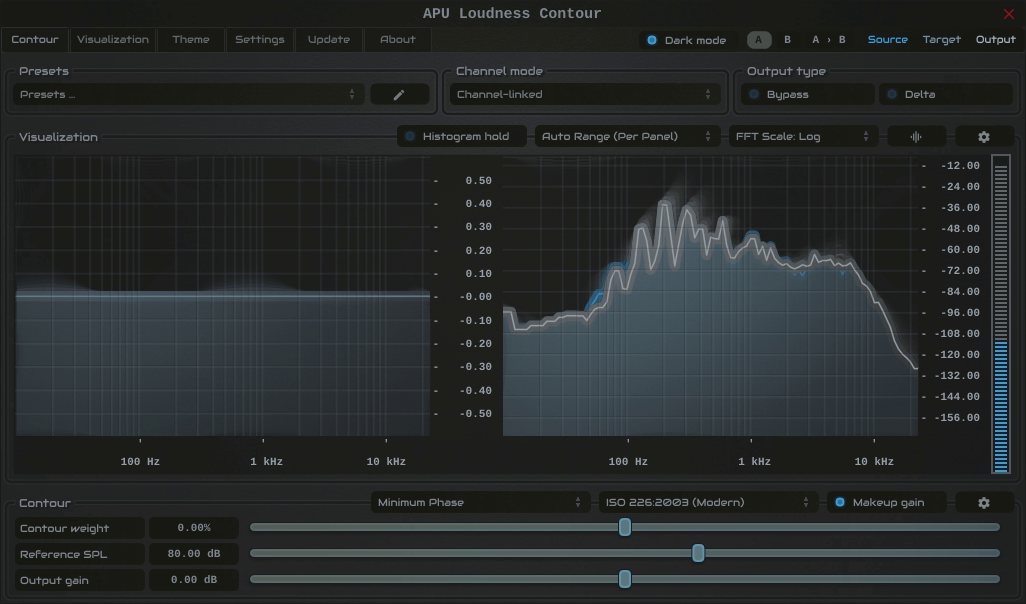Toggle Makeup gain
Screen dimensions: 1026x604
[x=887, y=503]
